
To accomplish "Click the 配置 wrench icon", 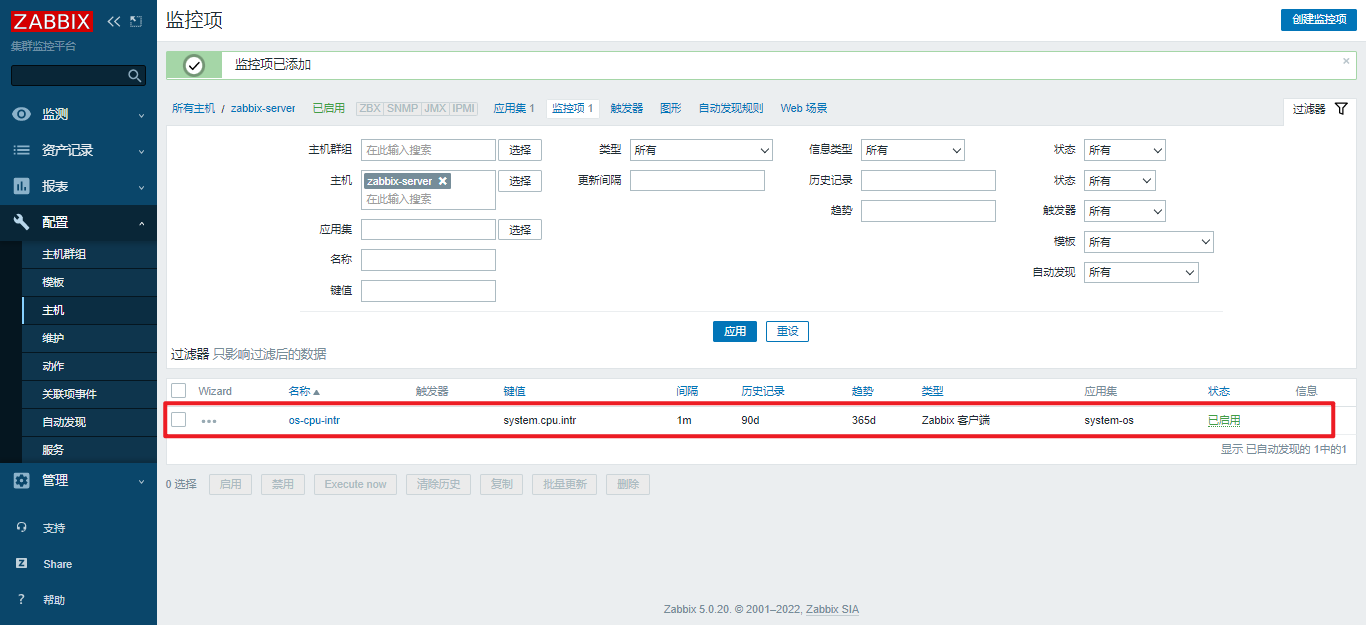I will (21, 222).
